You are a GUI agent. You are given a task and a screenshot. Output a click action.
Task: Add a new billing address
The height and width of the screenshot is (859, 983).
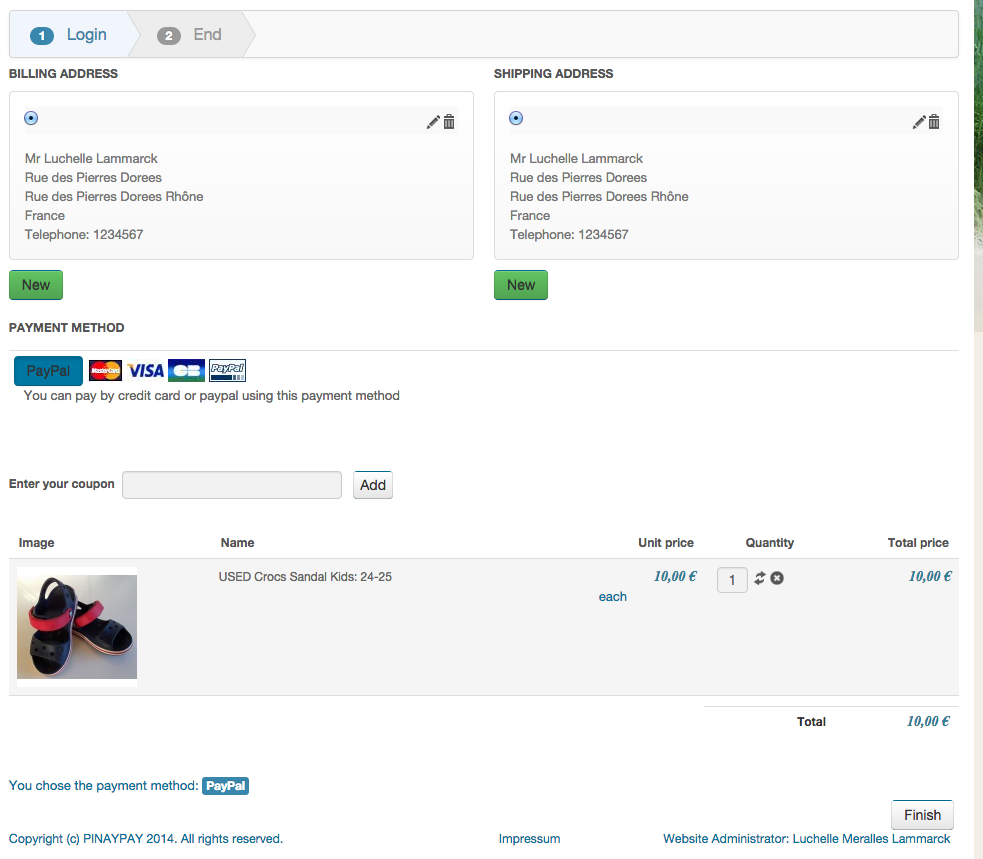(x=36, y=285)
